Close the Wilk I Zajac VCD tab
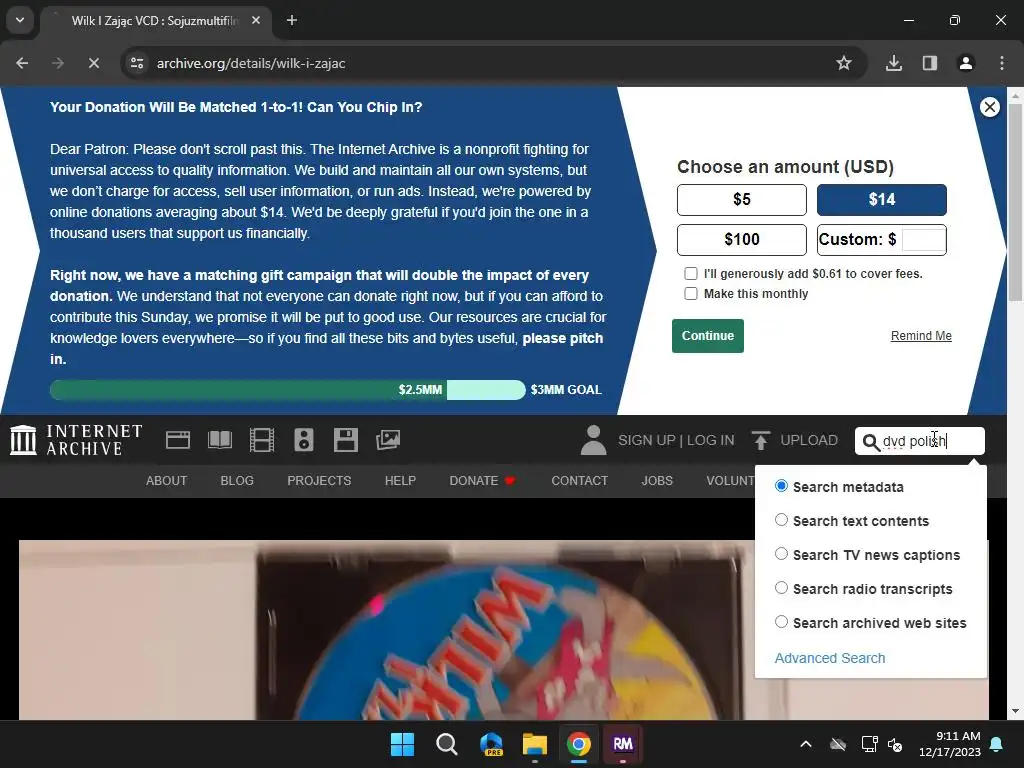Screen dimensions: 1024x768 pyautogui.click(x=256, y=20)
